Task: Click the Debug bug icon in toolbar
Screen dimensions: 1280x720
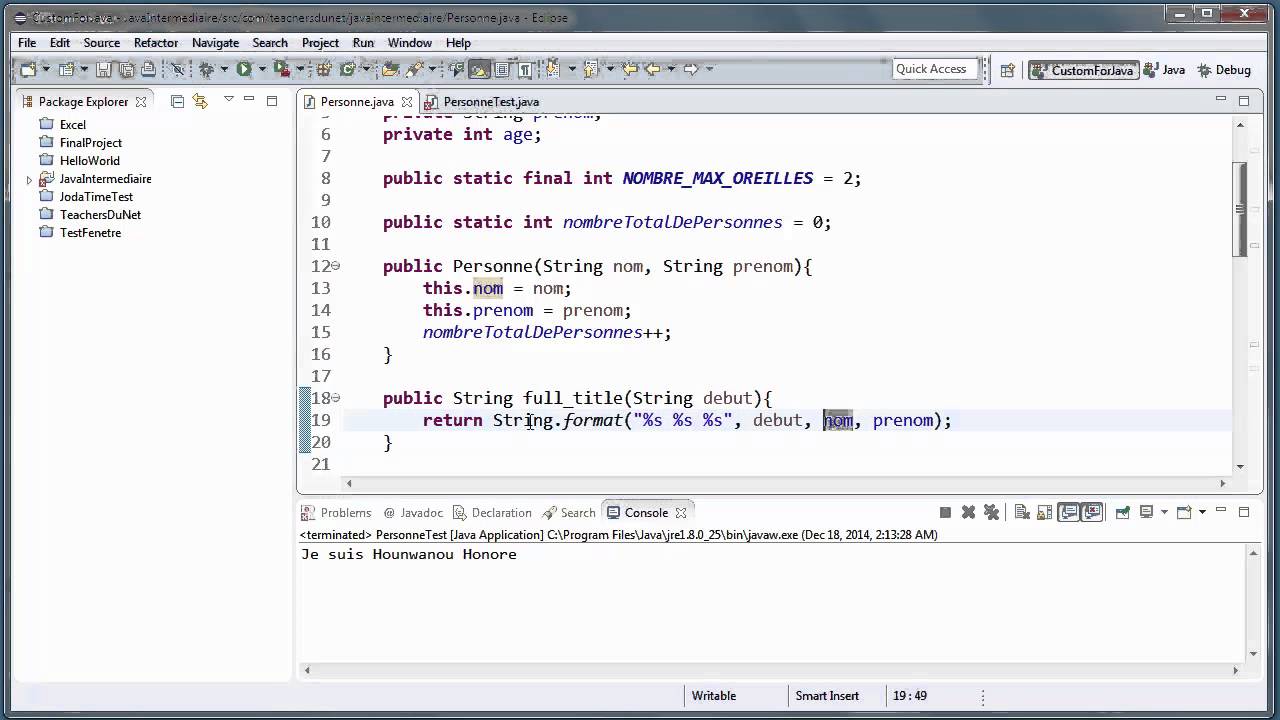Action: (x=207, y=69)
